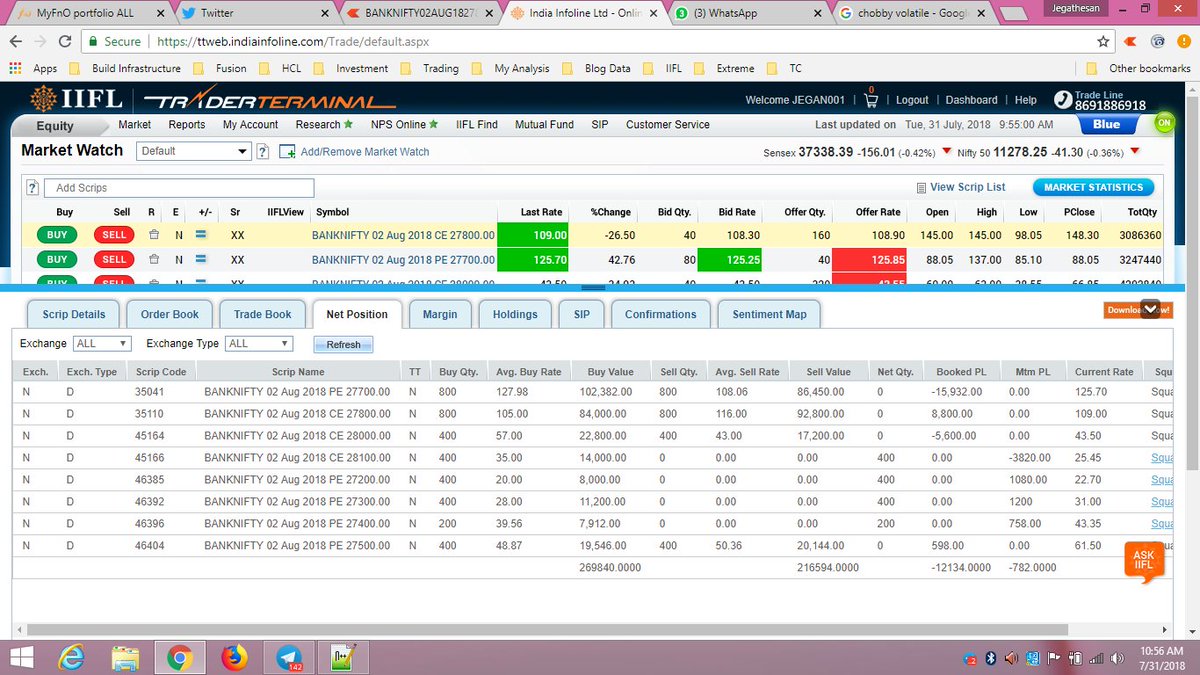Collapse panel with chevron near Download button

1149,310
